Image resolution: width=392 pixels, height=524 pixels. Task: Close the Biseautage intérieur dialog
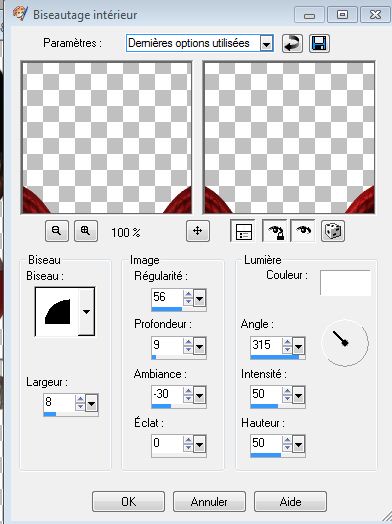375,15
